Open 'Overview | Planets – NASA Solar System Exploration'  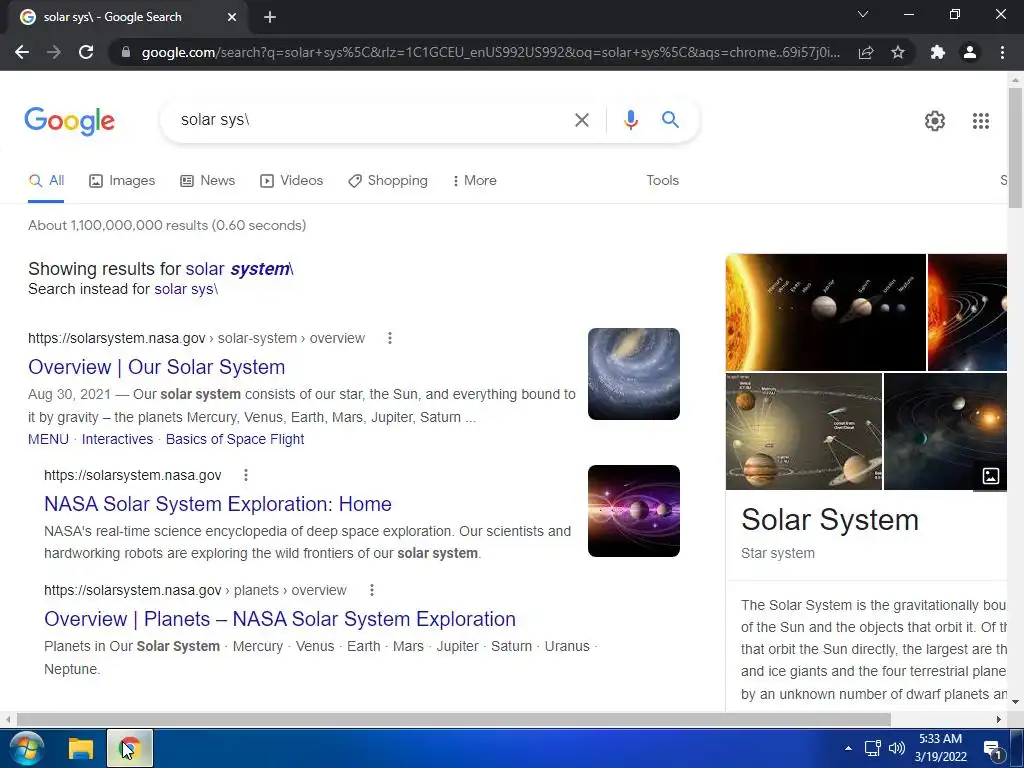pos(280,619)
